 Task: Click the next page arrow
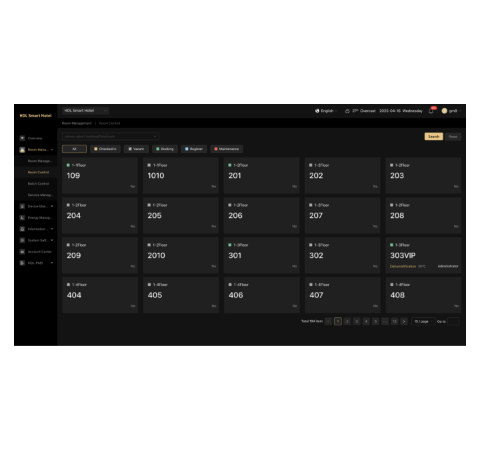[404, 321]
